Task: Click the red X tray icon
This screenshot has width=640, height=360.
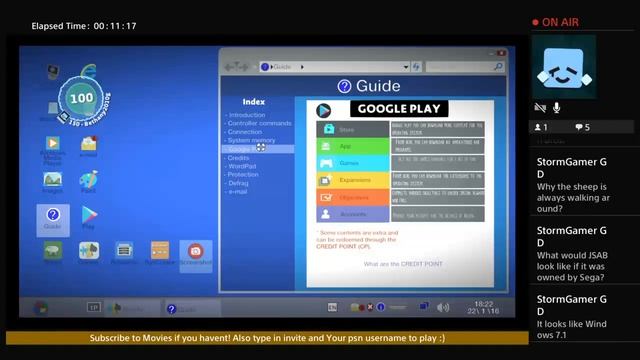Action: (370, 307)
